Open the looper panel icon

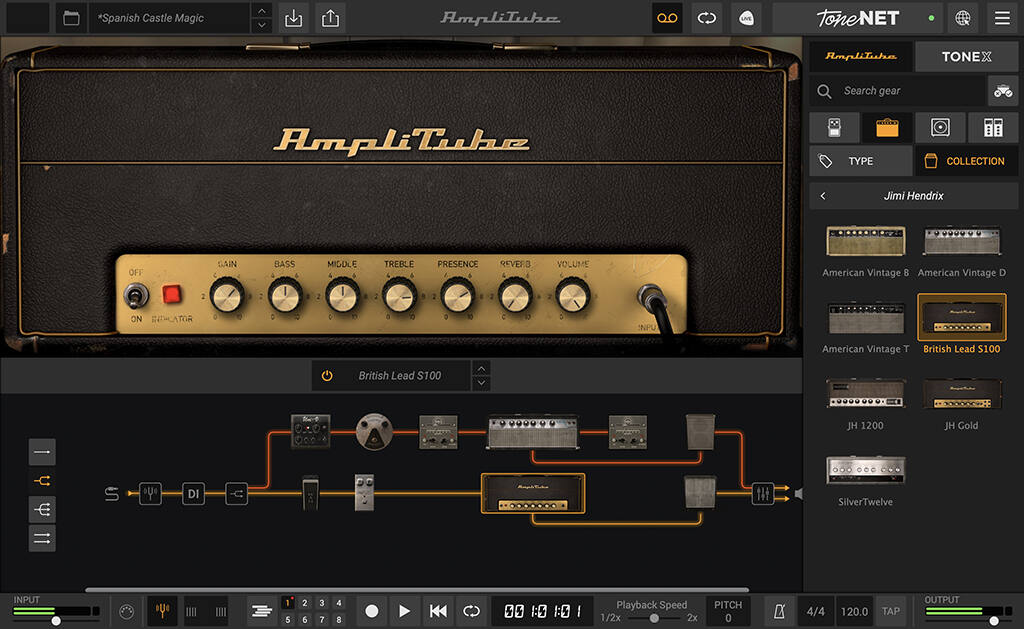pyautogui.click(x=667, y=18)
